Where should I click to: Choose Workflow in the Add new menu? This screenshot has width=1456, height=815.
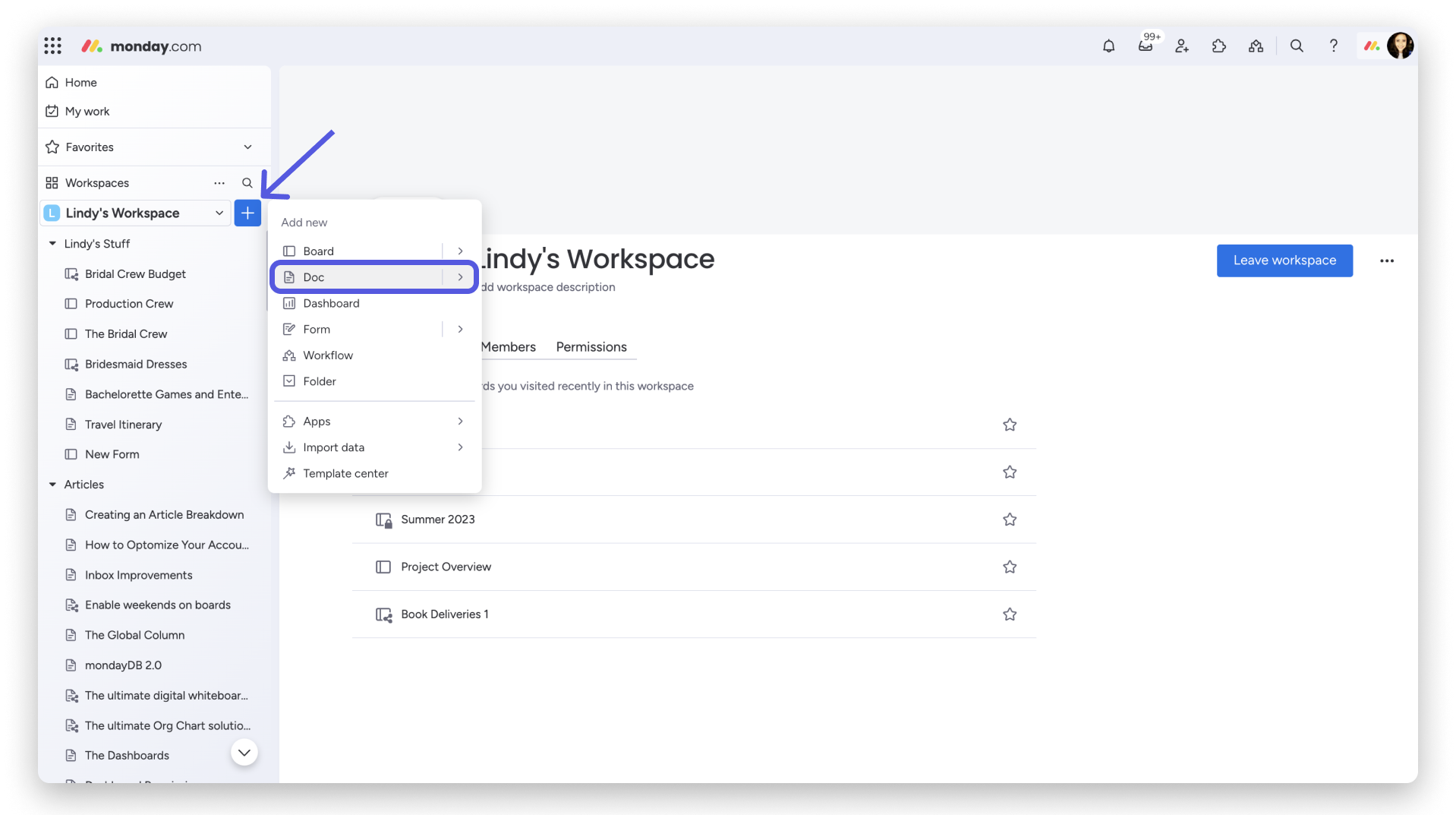[x=374, y=355]
